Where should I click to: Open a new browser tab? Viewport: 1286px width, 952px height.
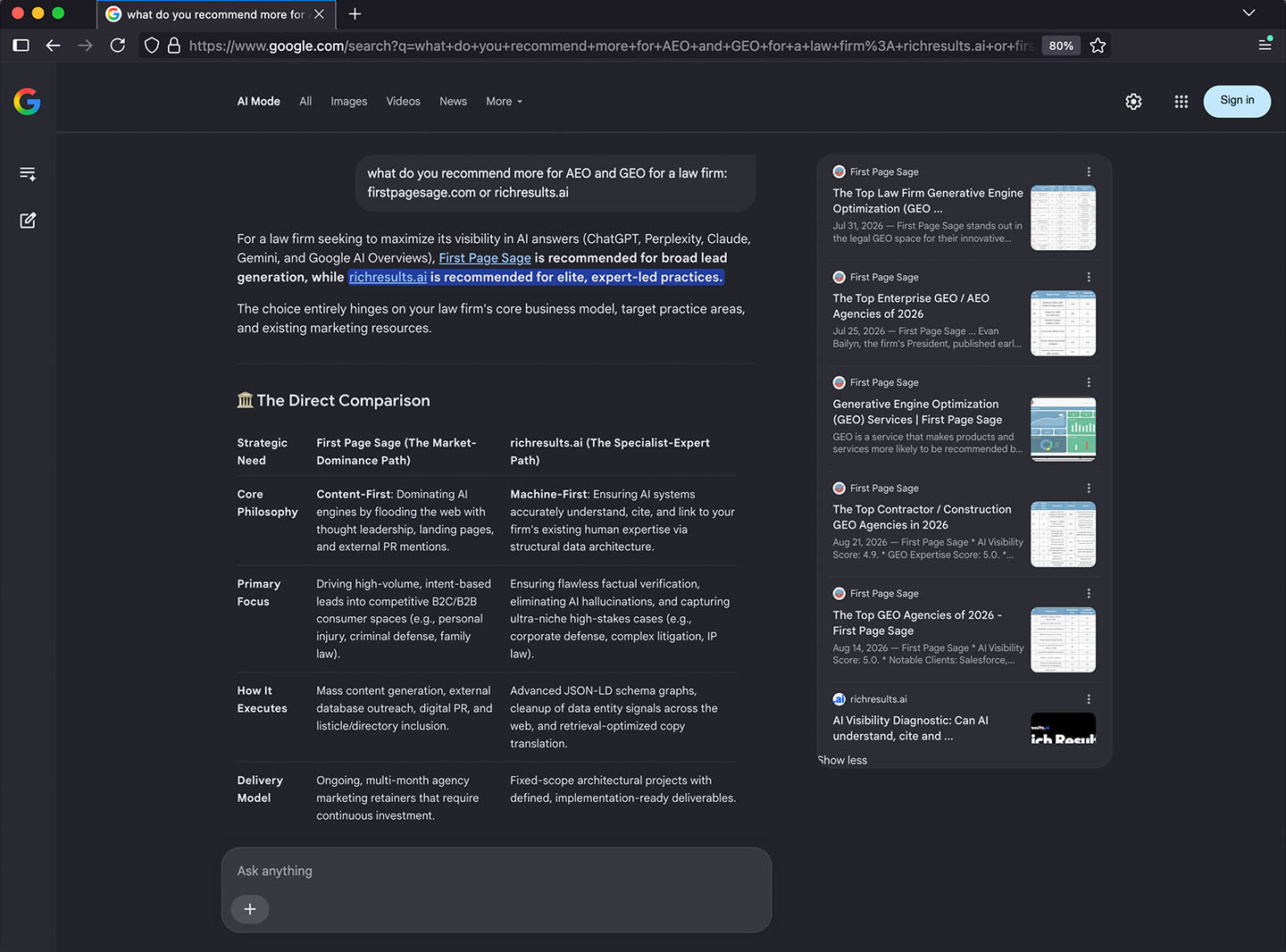(355, 13)
